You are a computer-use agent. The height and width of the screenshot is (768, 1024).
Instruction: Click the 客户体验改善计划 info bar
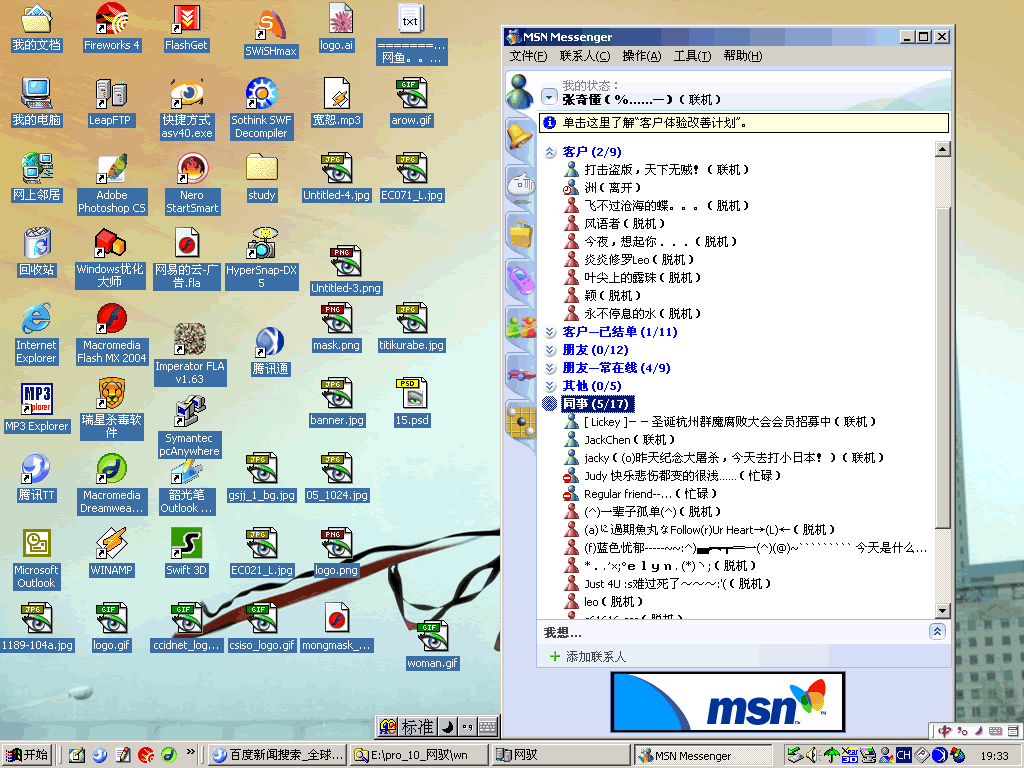pyautogui.click(x=743, y=123)
